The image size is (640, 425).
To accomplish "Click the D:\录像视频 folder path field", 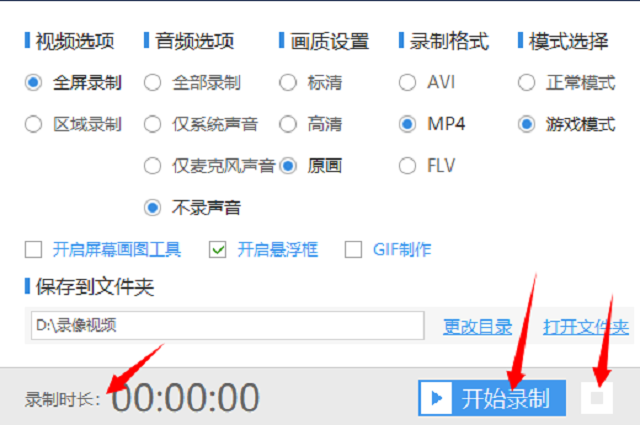I will click(227, 325).
